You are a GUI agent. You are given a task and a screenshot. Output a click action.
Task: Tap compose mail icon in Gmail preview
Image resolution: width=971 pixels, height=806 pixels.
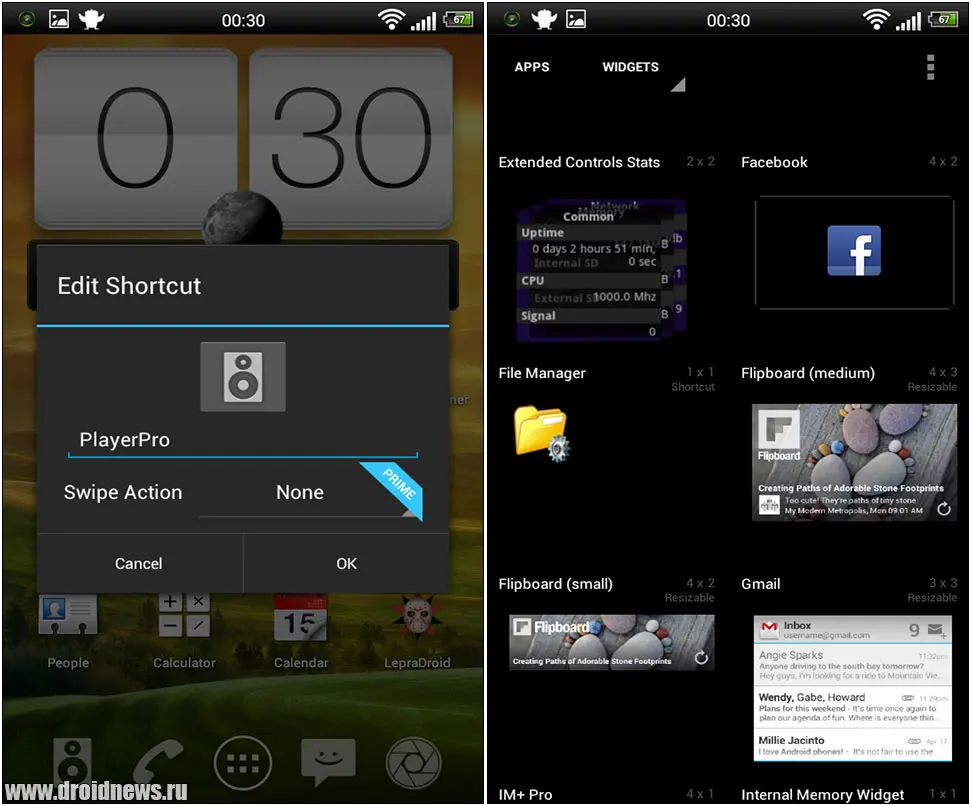937,630
